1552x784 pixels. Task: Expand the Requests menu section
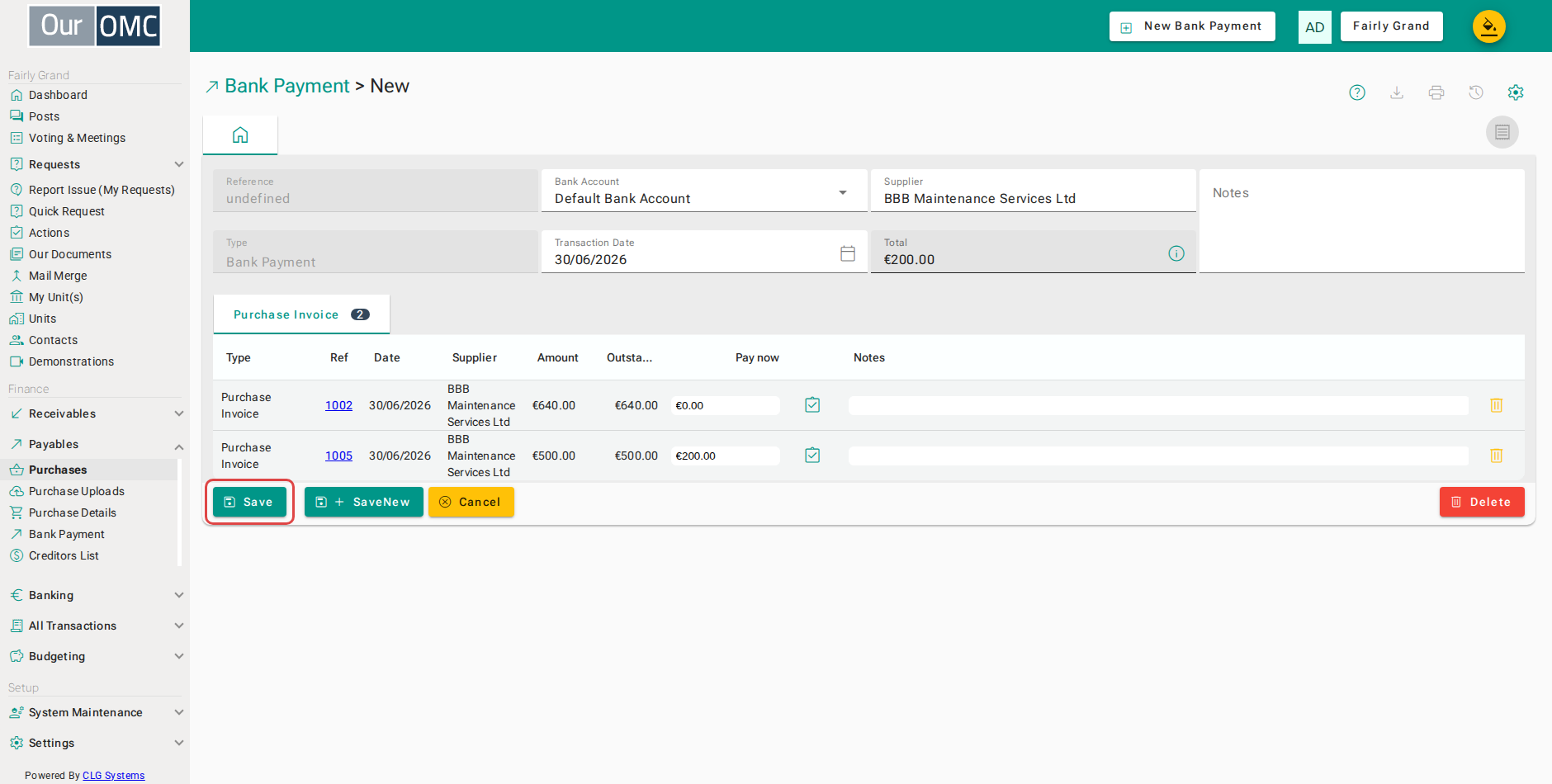tap(95, 164)
